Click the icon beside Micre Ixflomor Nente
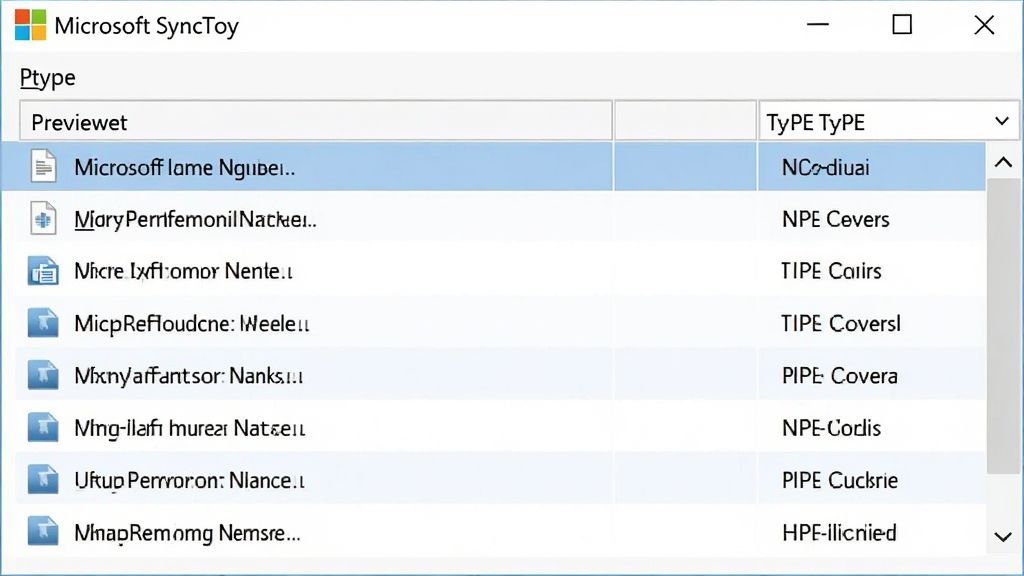 (x=43, y=271)
